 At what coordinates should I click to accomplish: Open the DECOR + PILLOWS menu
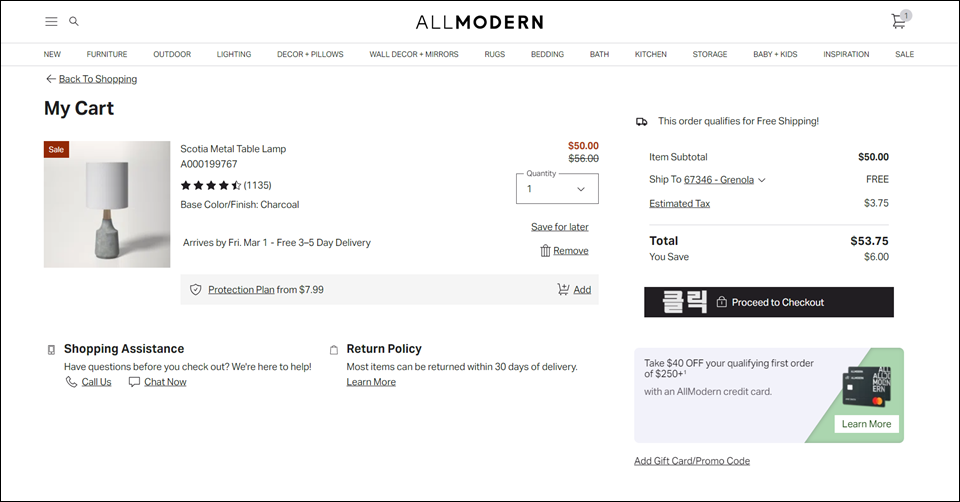click(x=310, y=54)
